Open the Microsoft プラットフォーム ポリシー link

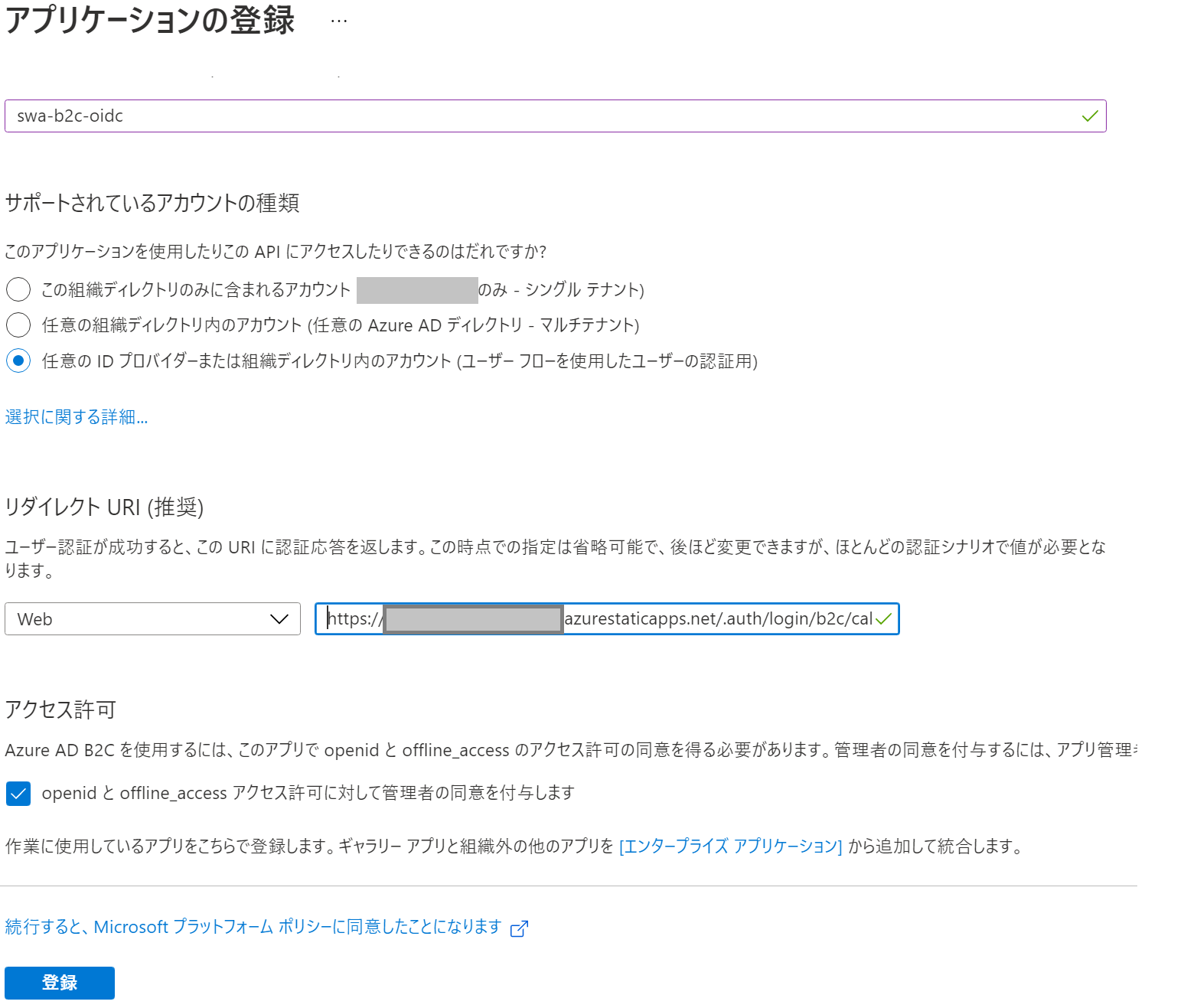253,927
